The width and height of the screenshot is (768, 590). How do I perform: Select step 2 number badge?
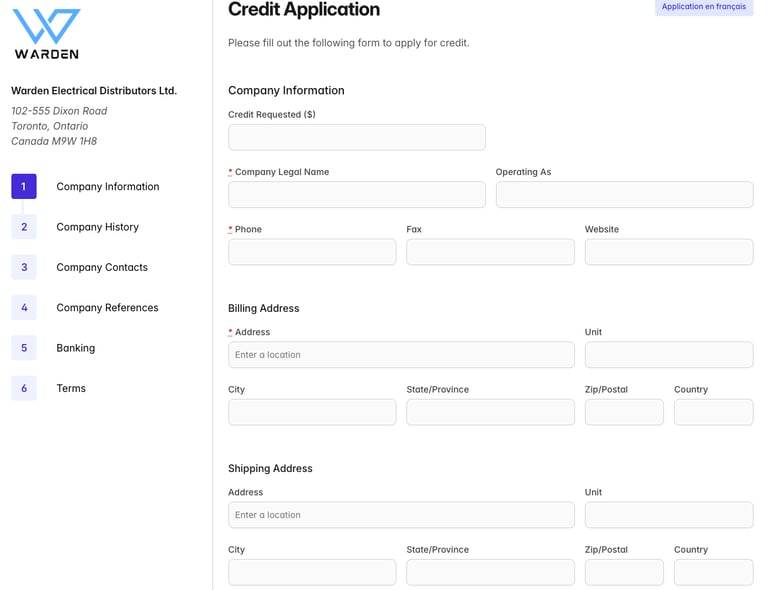click(x=24, y=227)
